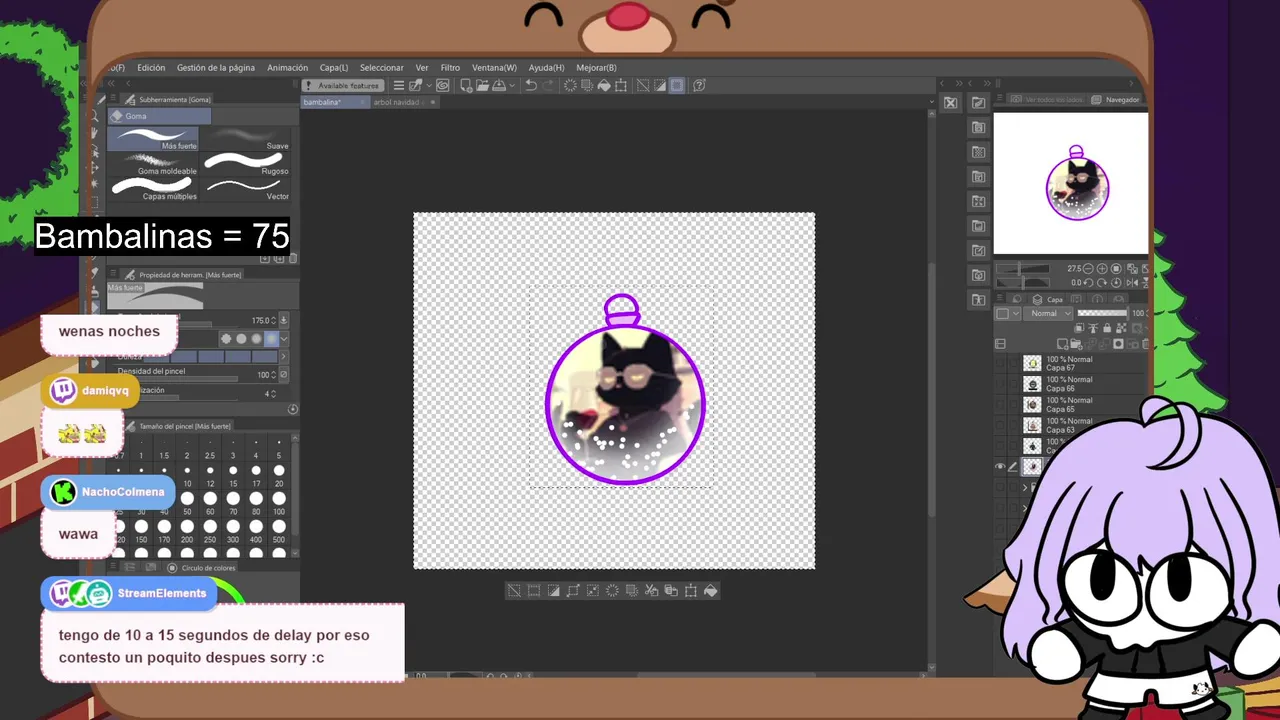This screenshot has height=720, width=1280.
Task: Click the Deselect icon in command bar
Action: (x=643, y=85)
